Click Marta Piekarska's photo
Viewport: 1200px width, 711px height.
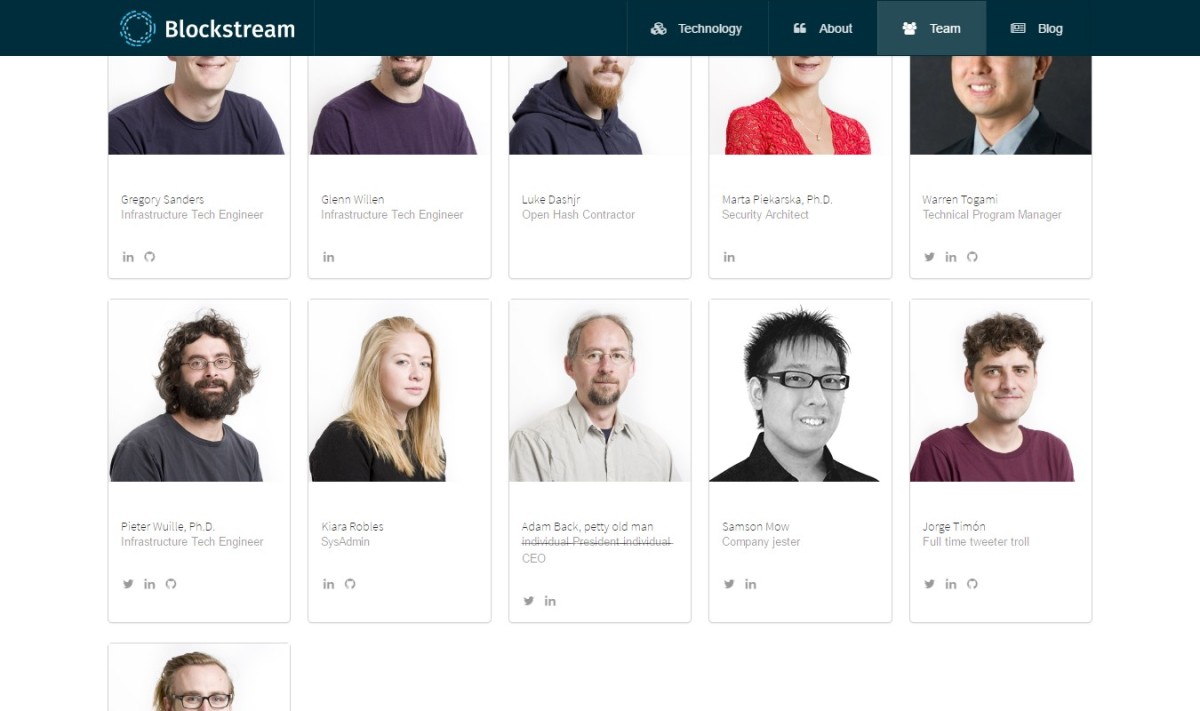point(800,105)
